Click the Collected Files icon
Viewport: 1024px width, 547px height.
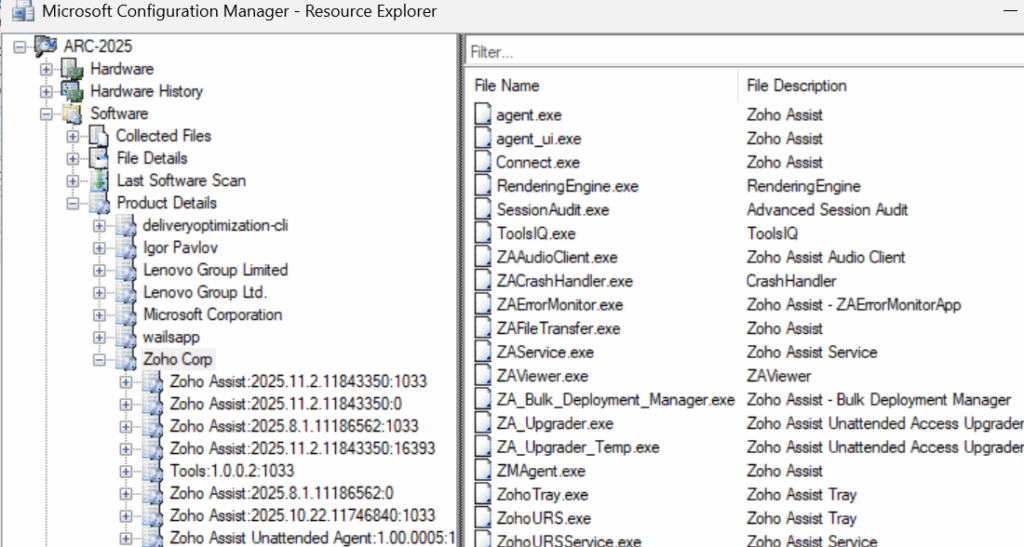click(98, 136)
